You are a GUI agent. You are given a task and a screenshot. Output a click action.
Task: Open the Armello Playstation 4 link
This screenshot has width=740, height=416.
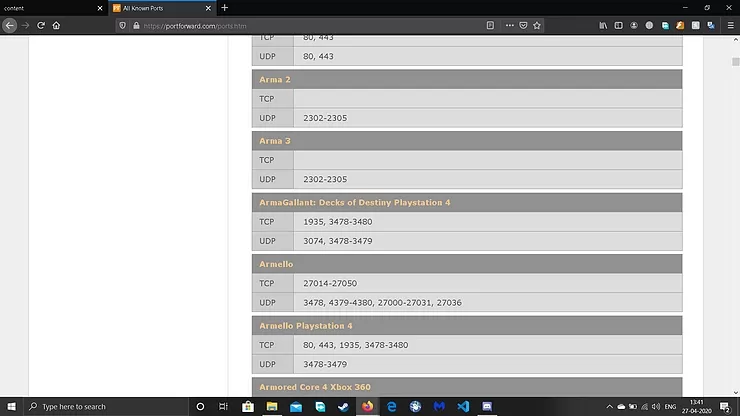click(305, 326)
